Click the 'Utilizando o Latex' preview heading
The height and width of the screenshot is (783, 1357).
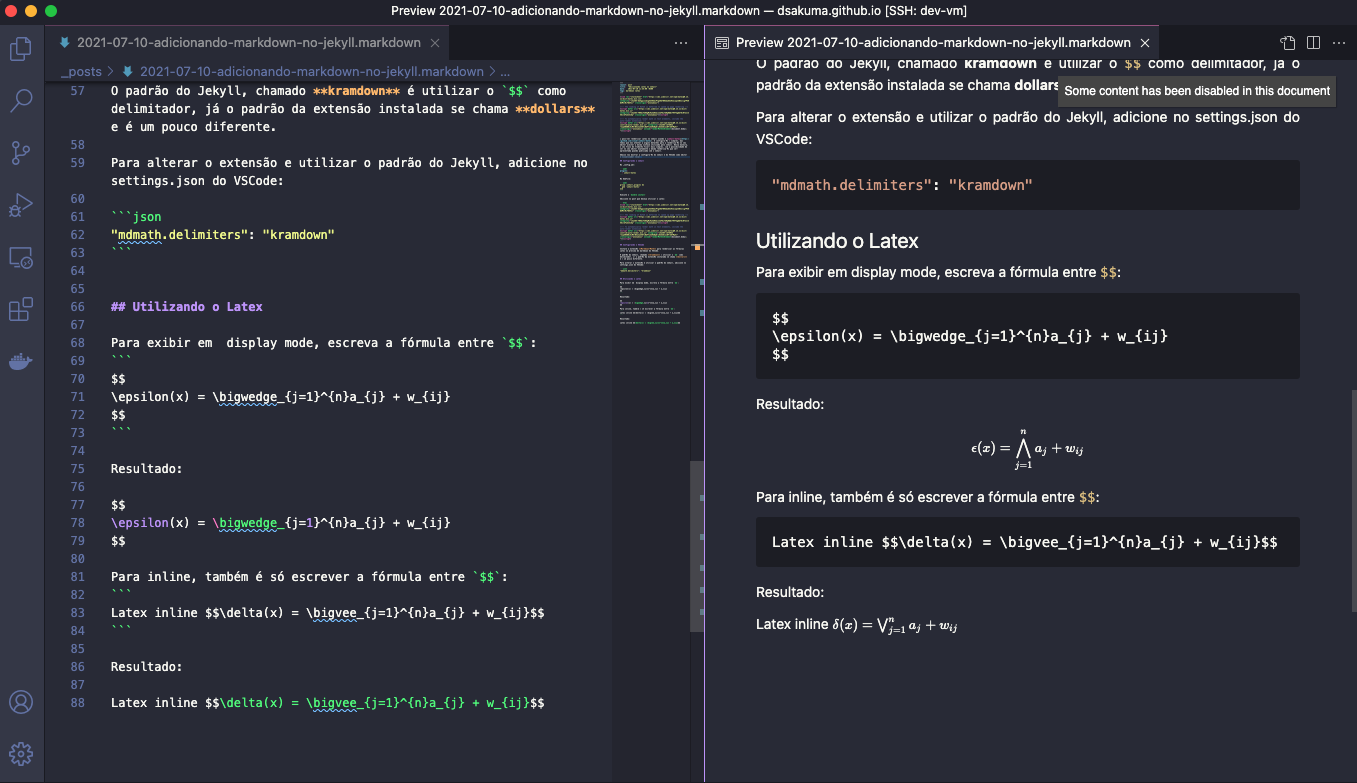click(837, 241)
